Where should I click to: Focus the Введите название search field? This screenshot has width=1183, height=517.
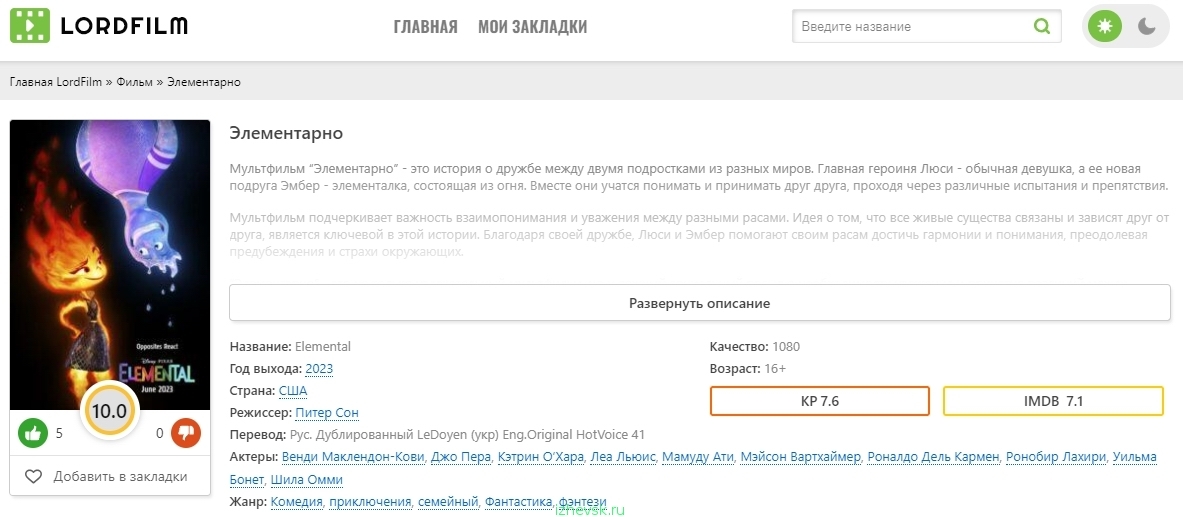point(926,26)
